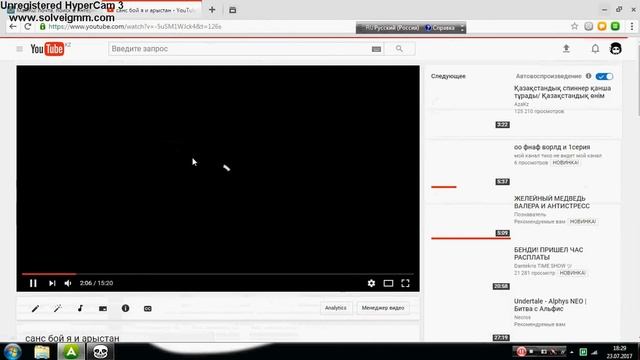Viewport: 640px width, 360px height.
Task: Skip to next video button
Action: 52,283
